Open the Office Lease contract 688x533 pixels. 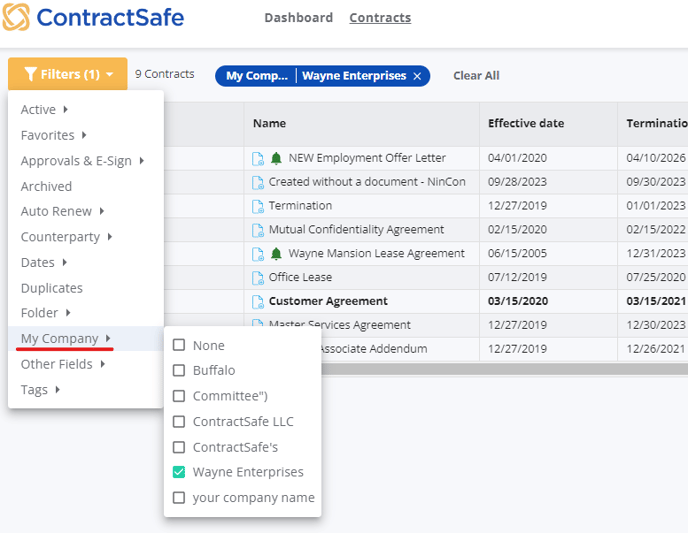coord(300,277)
